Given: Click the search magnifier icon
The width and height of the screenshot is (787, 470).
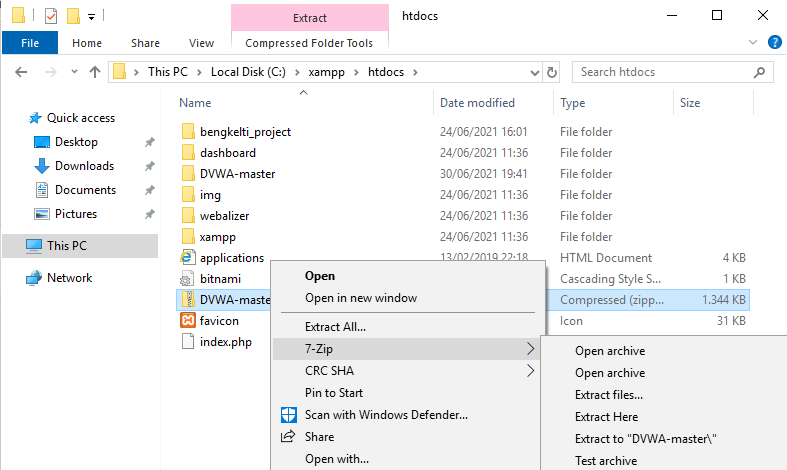Looking at the screenshot, I should pyautogui.click(x=759, y=72).
